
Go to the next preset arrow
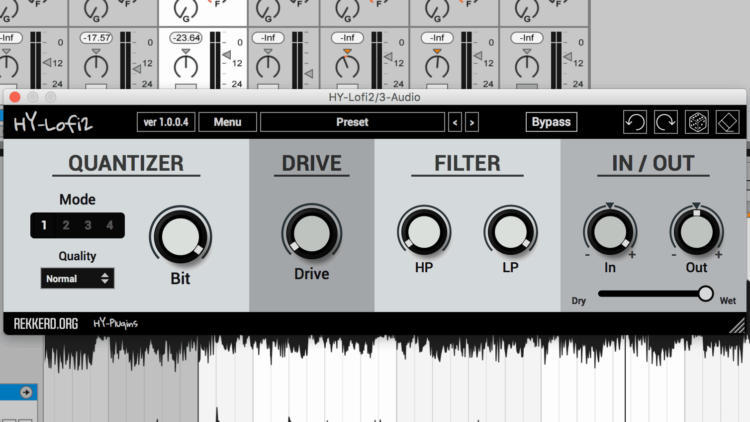pos(472,122)
